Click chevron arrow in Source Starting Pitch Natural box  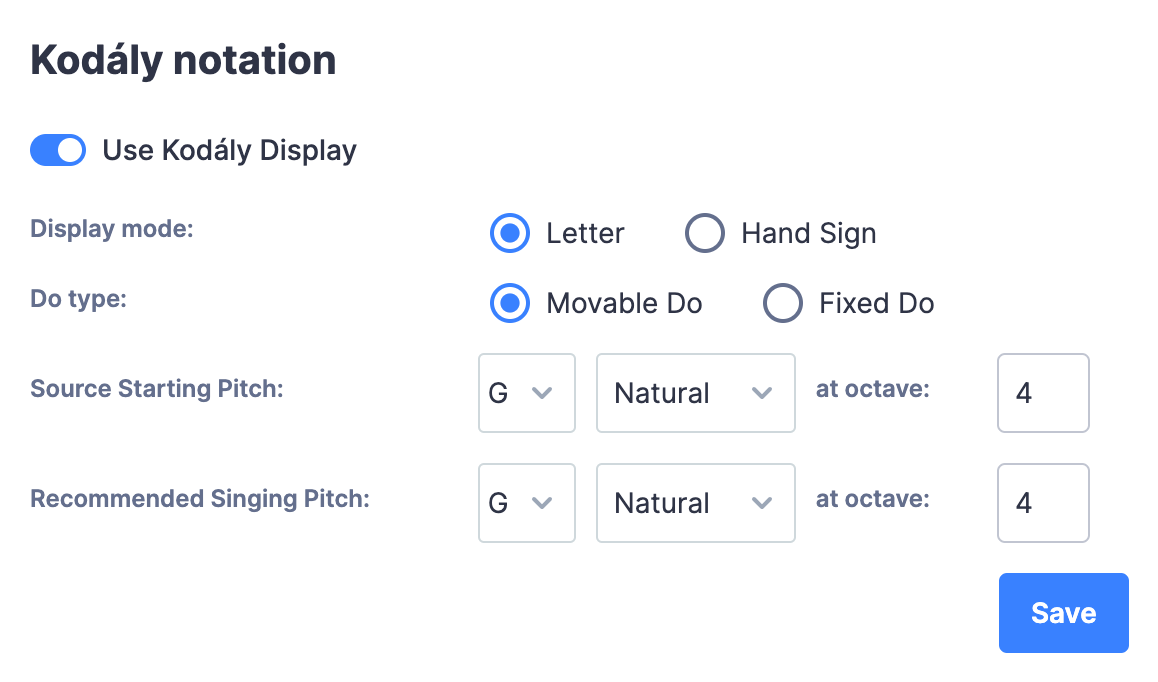click(762, 393)
